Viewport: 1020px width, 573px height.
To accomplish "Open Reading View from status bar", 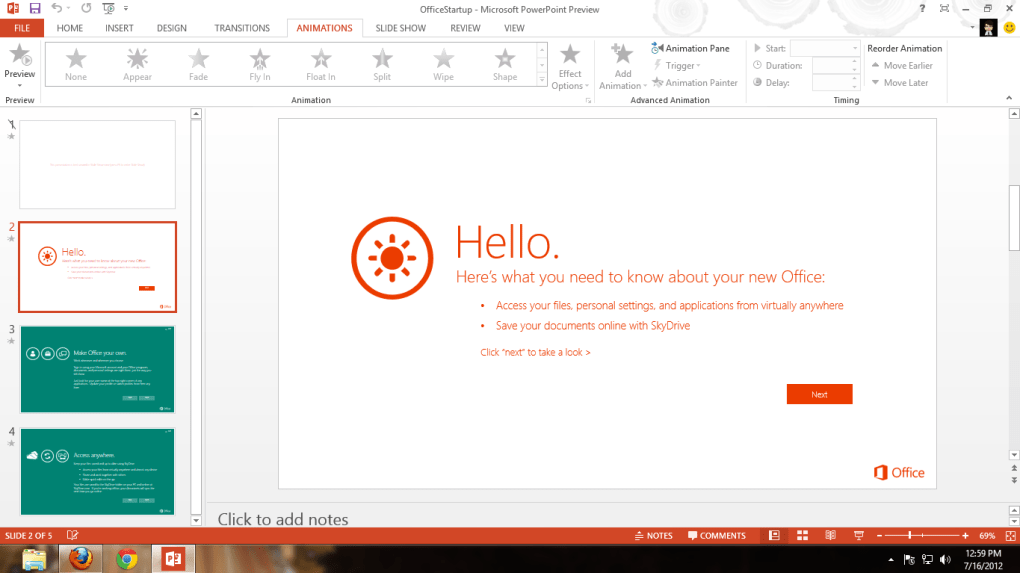I will tap(830, 536).
